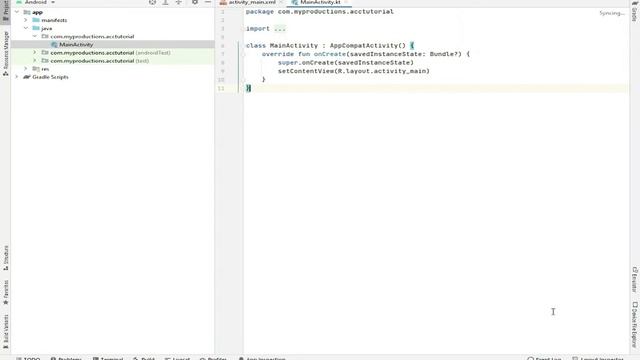Open the Emulator side tab

pos(634,279)
